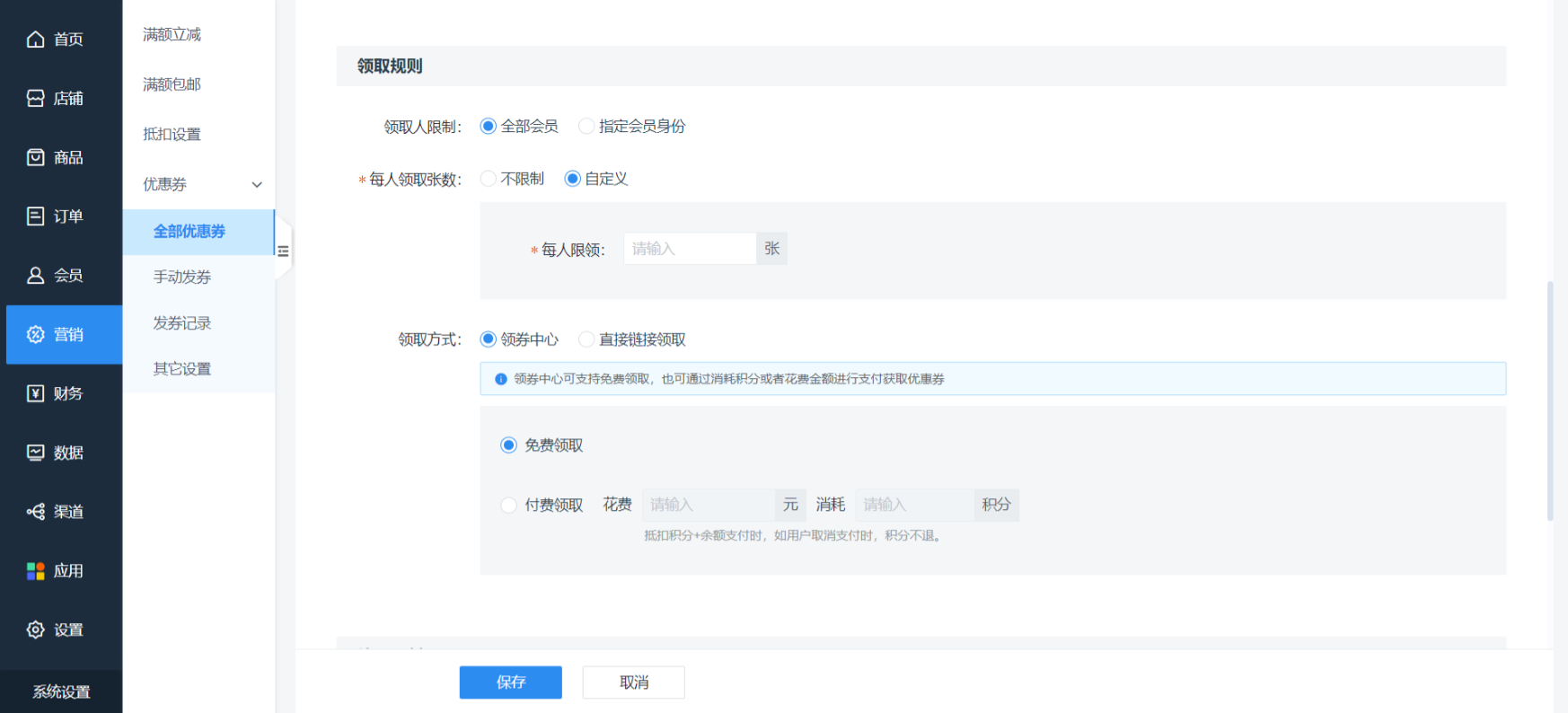Click the 领取规则 section heading
Screen dimensions: 1568x713
390,66
